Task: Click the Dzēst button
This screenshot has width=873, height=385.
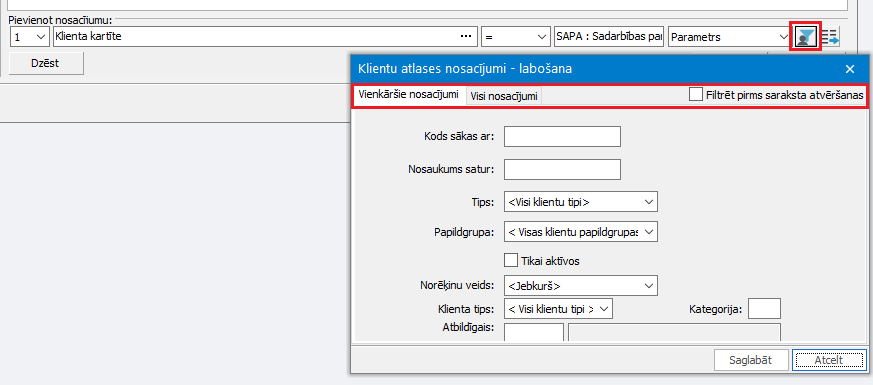Action: (46, 63)
